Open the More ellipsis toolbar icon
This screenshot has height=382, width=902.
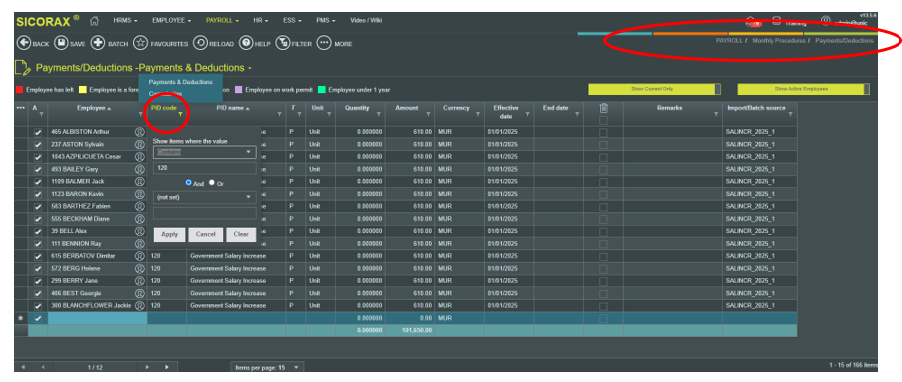[324, 43]
